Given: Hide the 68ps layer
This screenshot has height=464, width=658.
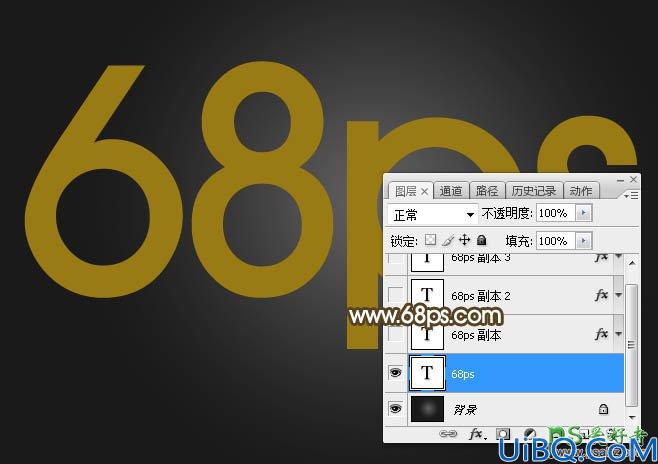Looking at the screenshot, I should 395,373.
